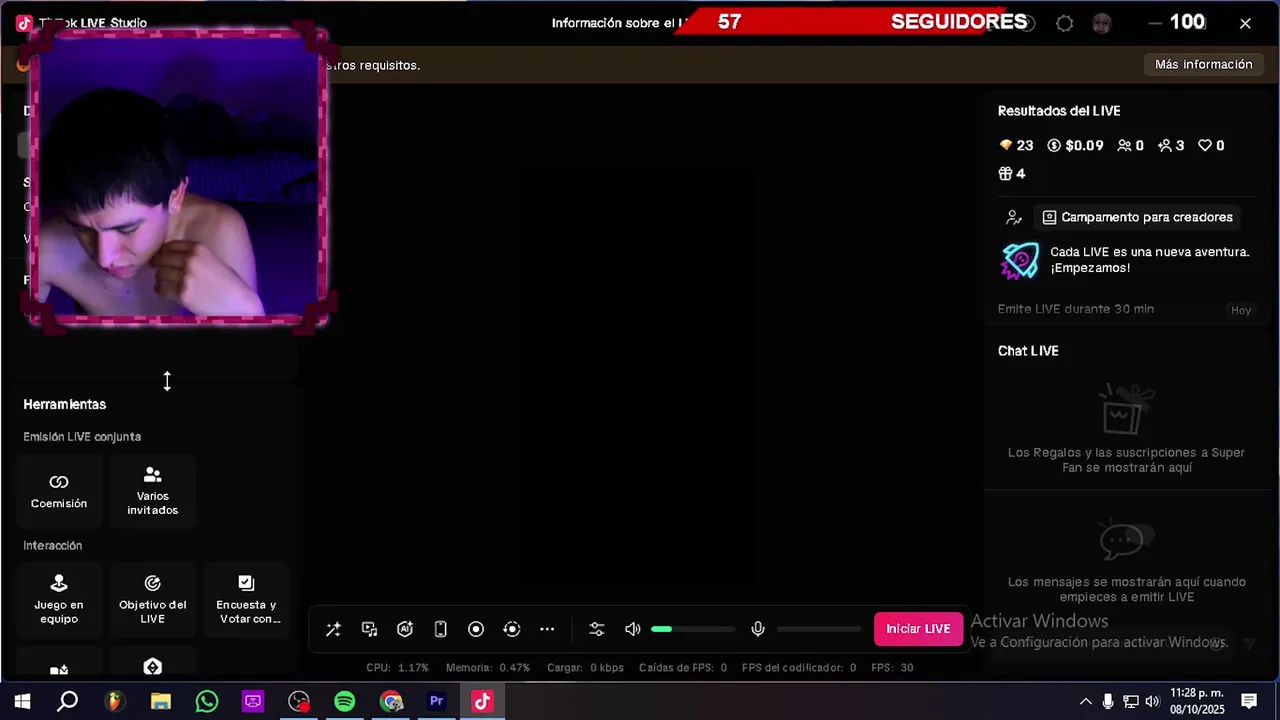Open File Explorer from taskbar
Image resolution: width=1280 pixels, height=720 pixels.
click(x=160, y=702)
